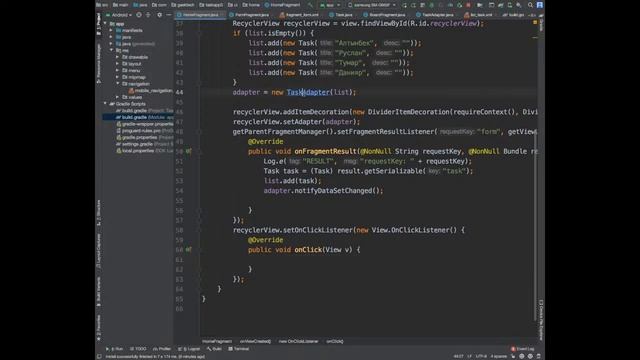The width and height of the screenshot is (640, 360).
Task: Open the Android project view dropdown
Action: 119,15
